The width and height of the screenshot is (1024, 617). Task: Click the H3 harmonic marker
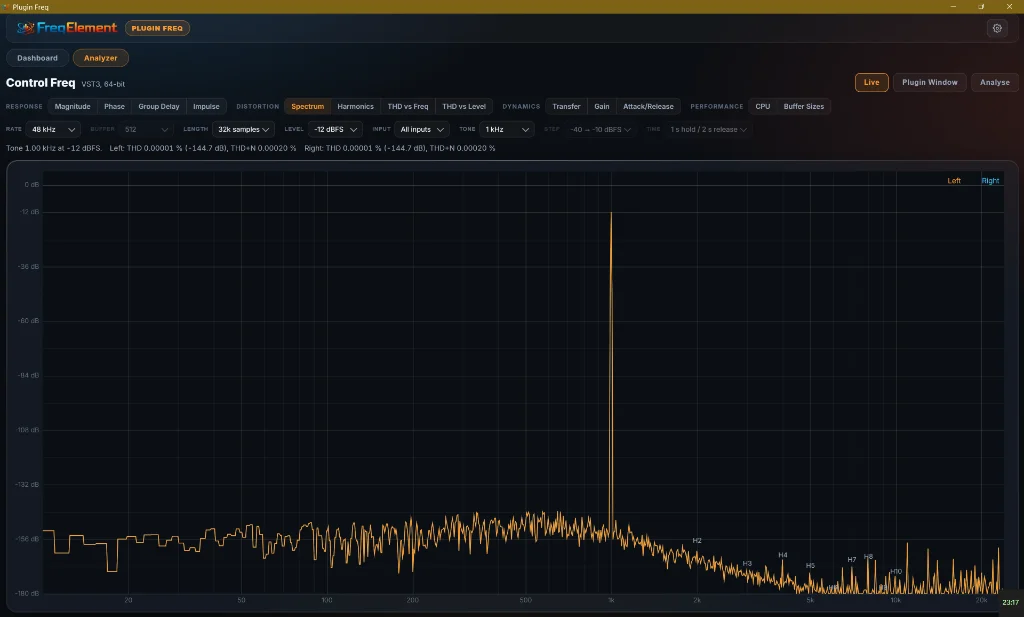747,563
